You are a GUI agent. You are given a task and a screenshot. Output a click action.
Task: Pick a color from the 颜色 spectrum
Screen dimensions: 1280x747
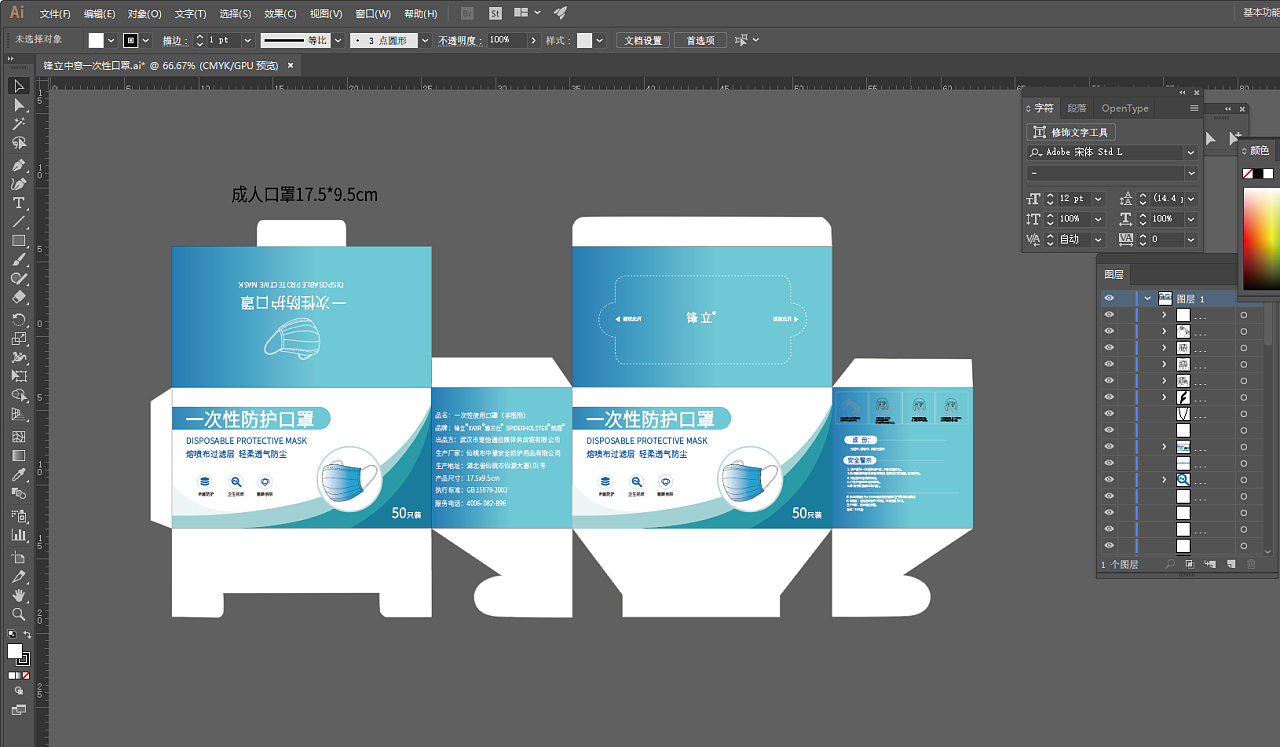click(x=1260, y=238)
